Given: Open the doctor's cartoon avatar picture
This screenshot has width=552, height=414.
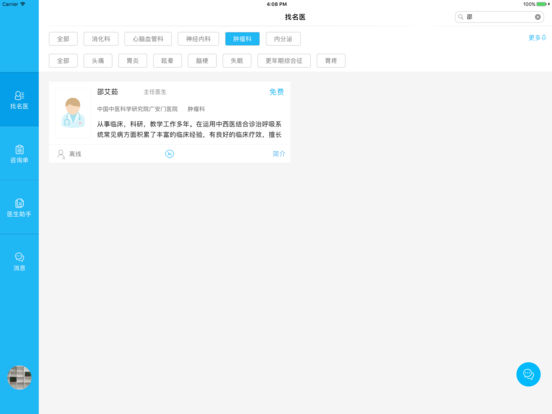Looking at the screenshot, I should coord(73,113).
